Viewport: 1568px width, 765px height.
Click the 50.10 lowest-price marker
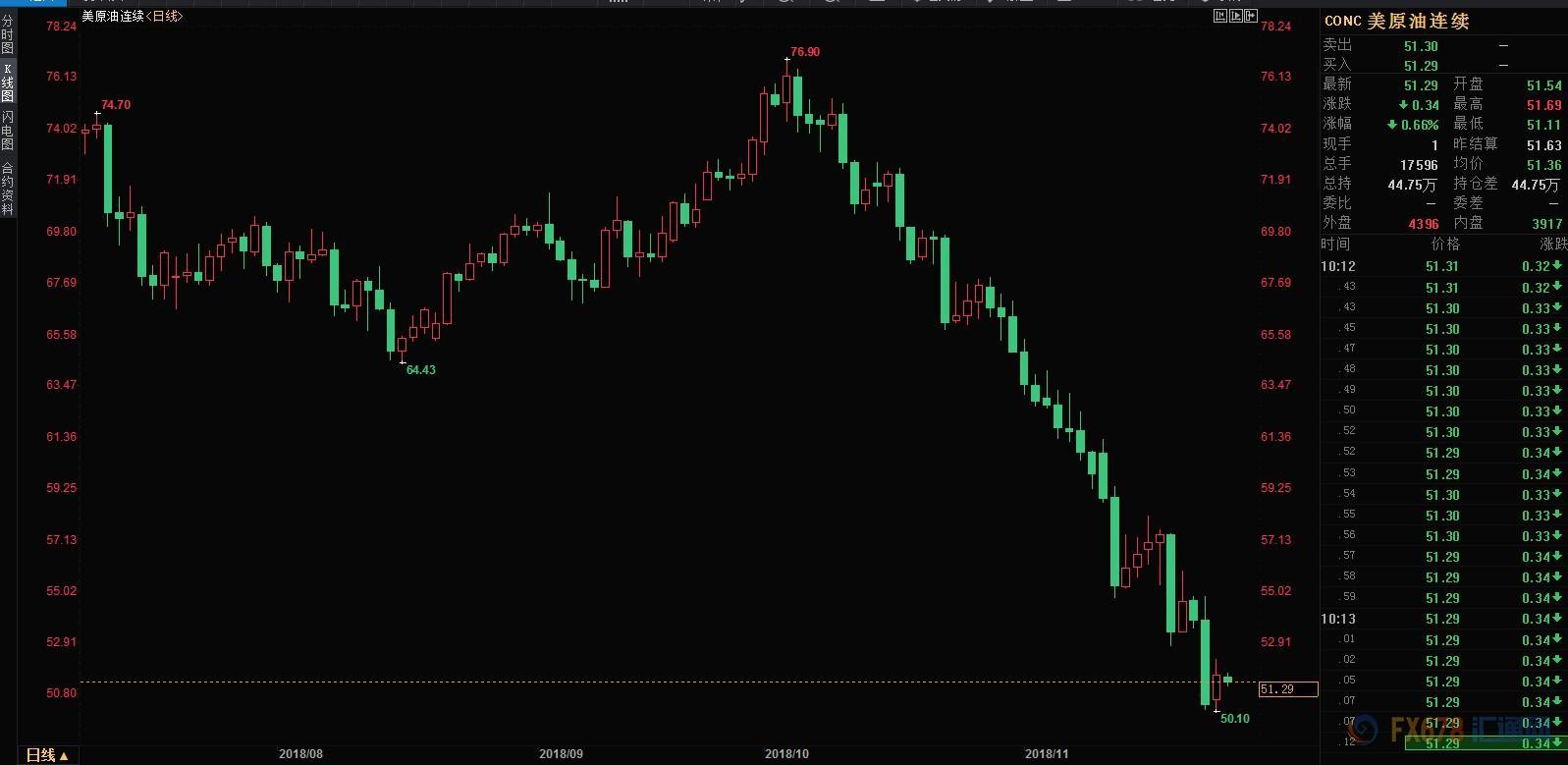point(1235,719)
